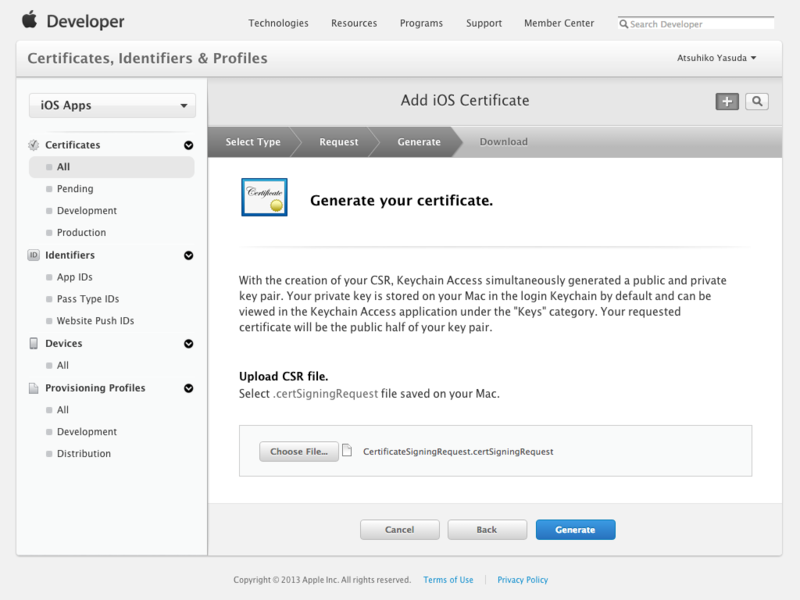This screenshot has width=800, height=600.
Task: Click the Identifiers section heading
Action: point(70,255)
